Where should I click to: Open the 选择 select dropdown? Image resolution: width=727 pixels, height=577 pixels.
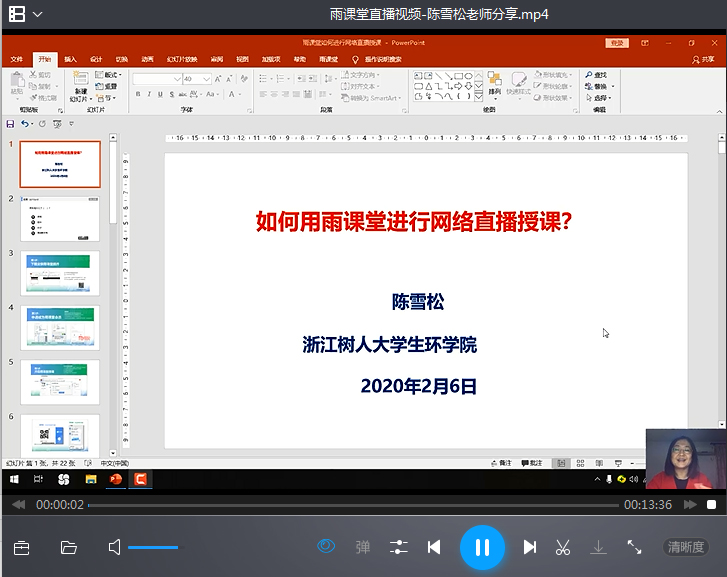tap(599, 98)
